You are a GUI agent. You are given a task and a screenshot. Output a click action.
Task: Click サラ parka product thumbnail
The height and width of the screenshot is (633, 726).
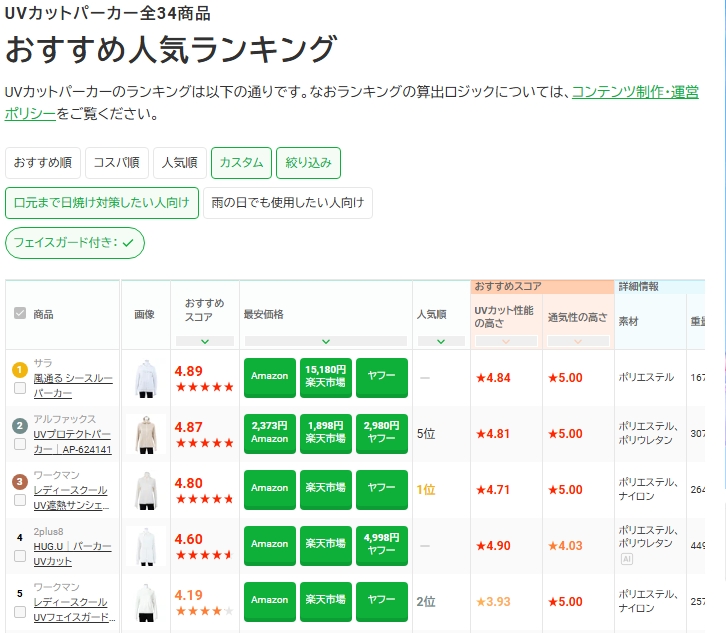point(146,378)
